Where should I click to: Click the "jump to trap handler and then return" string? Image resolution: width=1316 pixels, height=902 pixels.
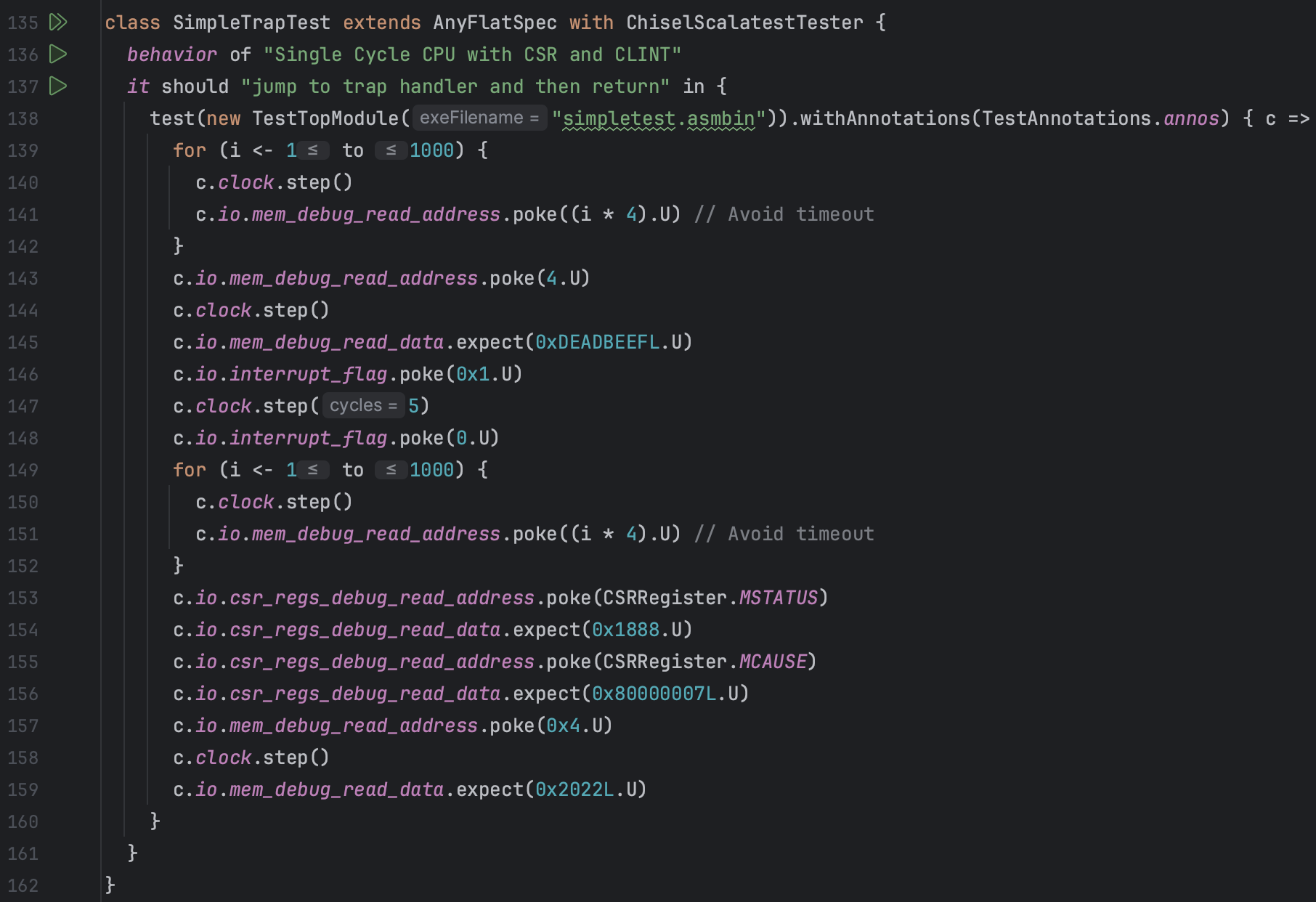click(455, 86)
